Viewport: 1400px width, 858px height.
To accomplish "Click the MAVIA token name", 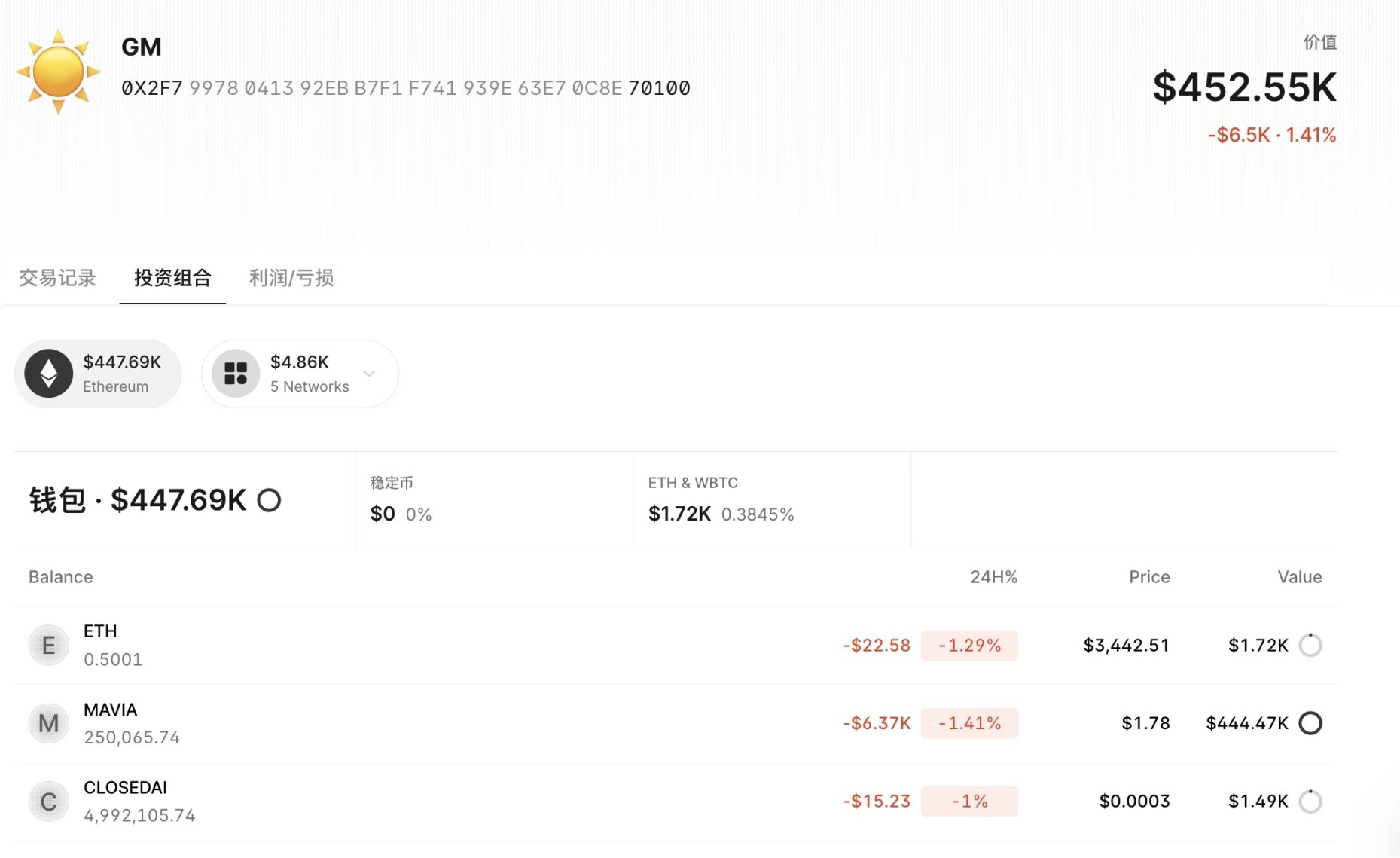I will click(110, 710).
